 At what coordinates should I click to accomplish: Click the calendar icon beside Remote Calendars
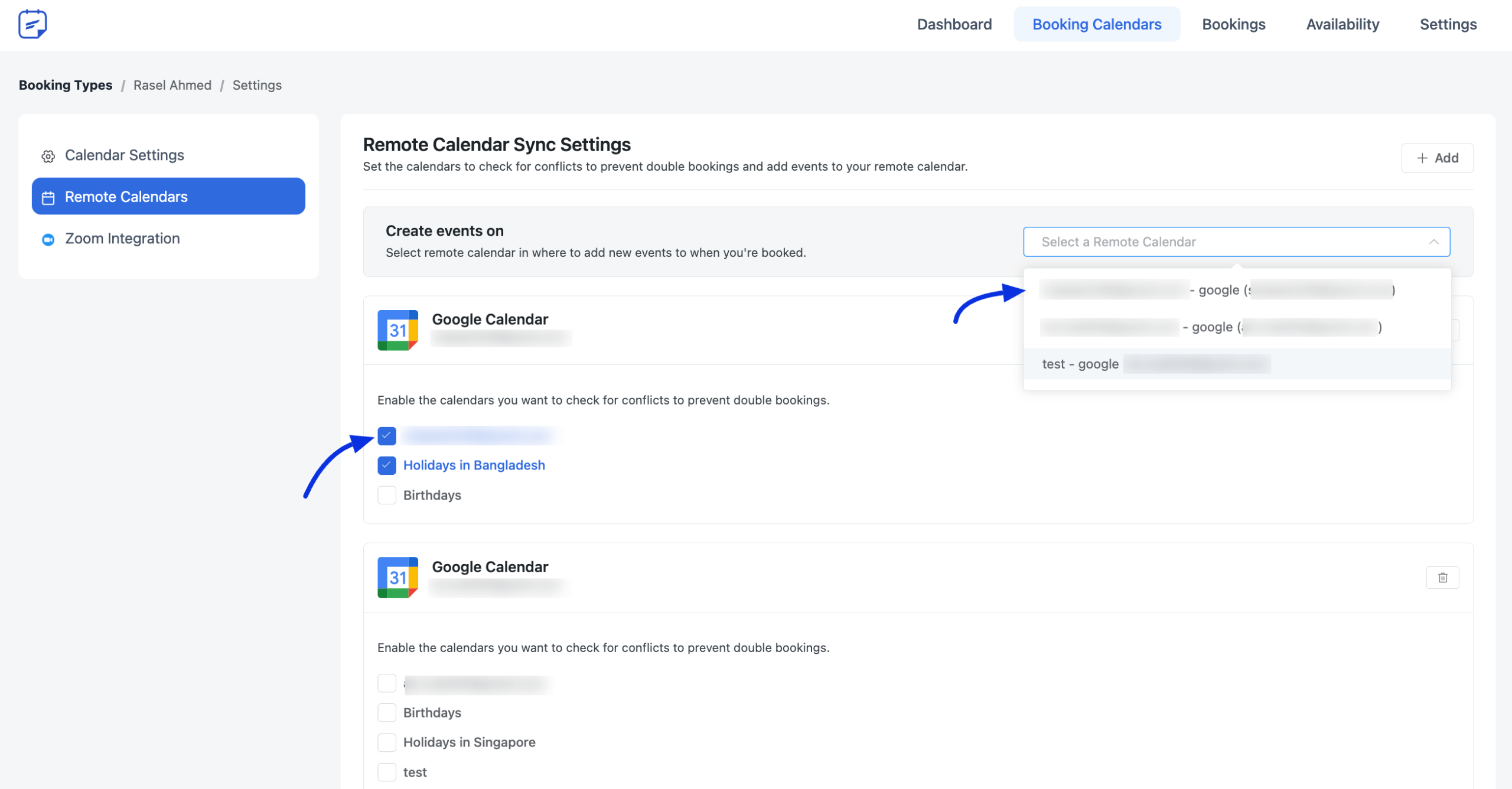(48, 197)
